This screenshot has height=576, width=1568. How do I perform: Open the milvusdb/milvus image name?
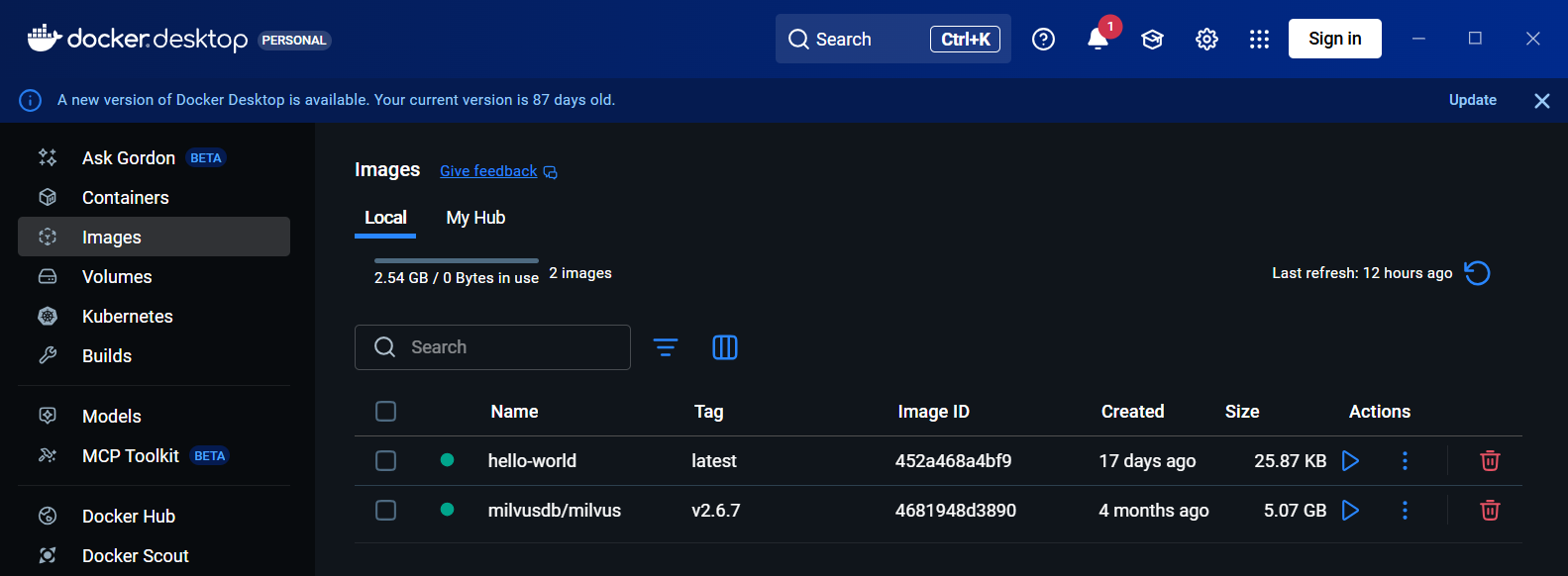[555, 511]
